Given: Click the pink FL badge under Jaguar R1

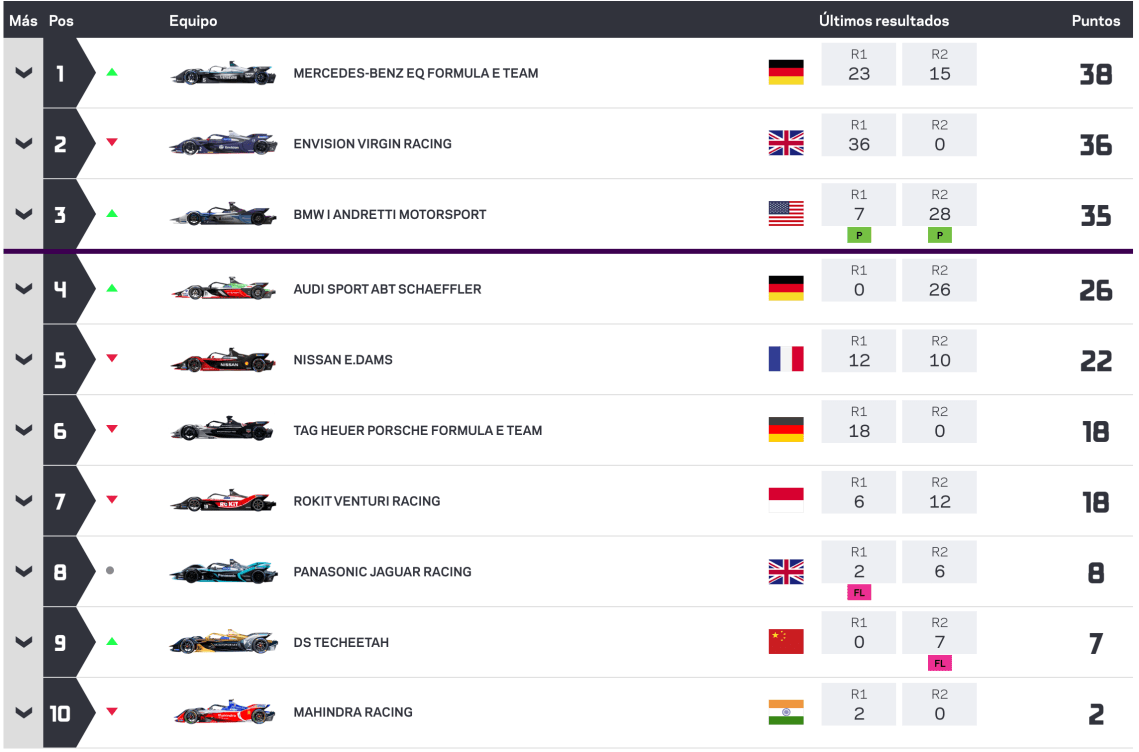Looking at the screenshot, I should [858, 593].
